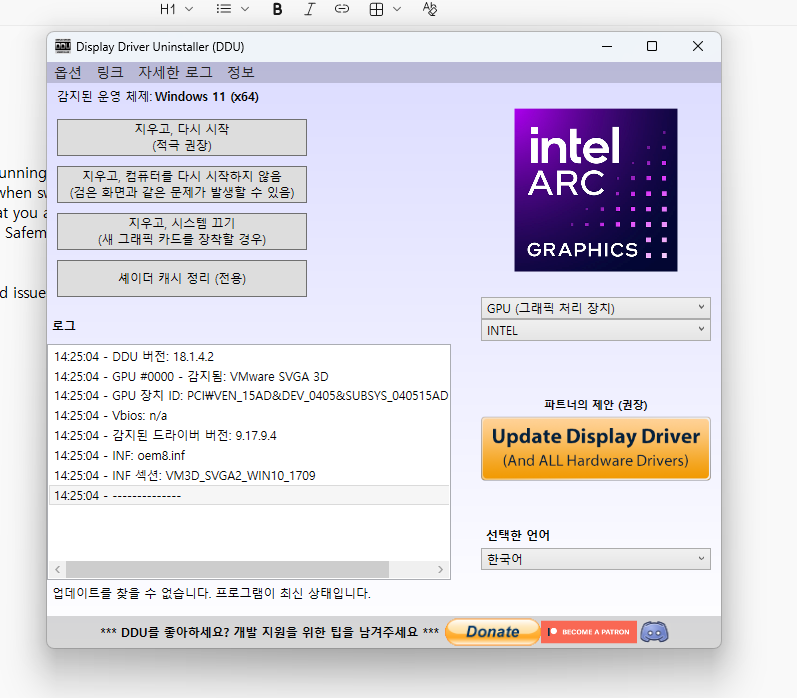Click Update Display Driver banner
This screenshot has height=698, width=797.
(x=596, y=449)
